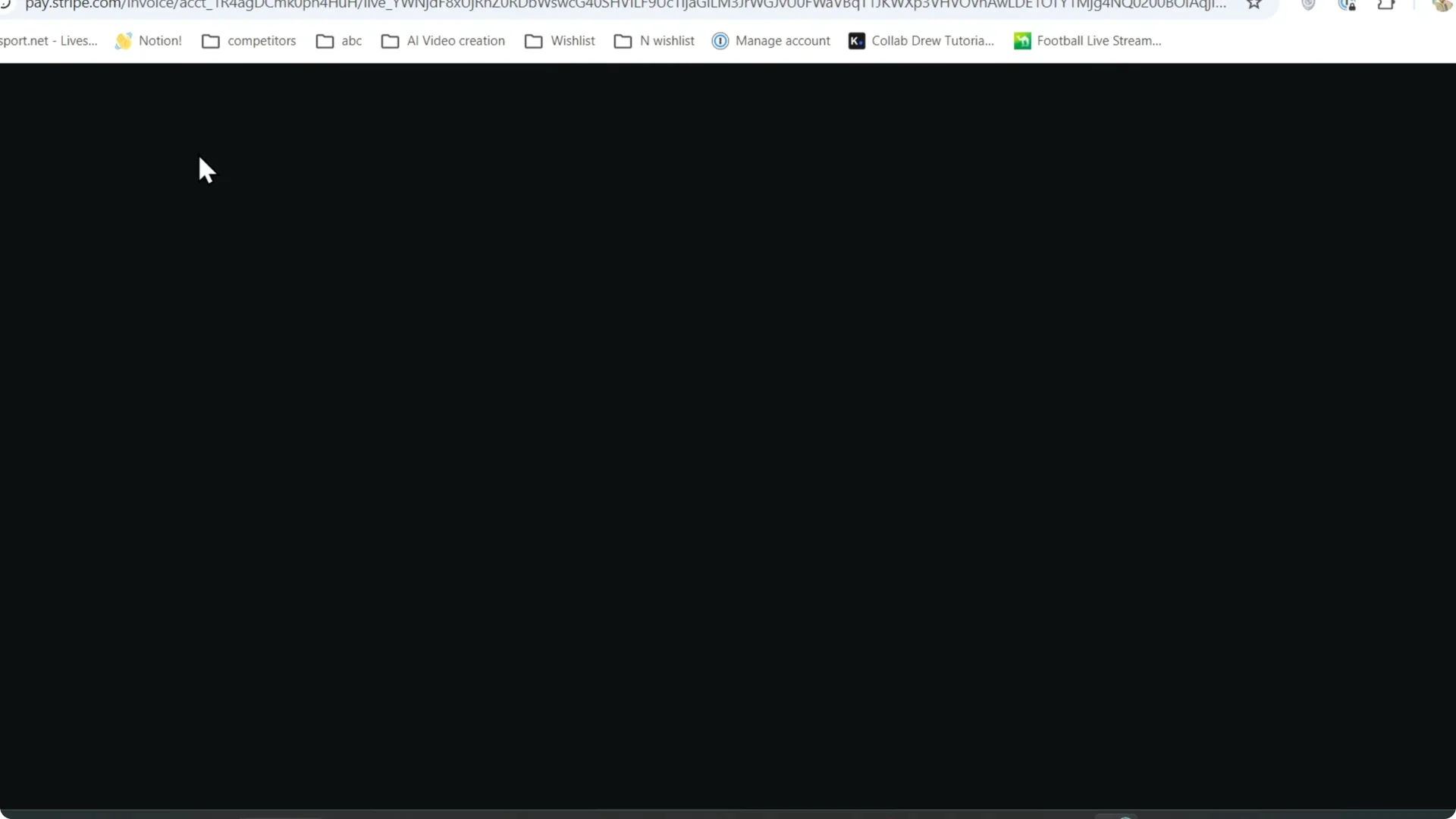Expand the AI Video creation folder

[442, 40]
